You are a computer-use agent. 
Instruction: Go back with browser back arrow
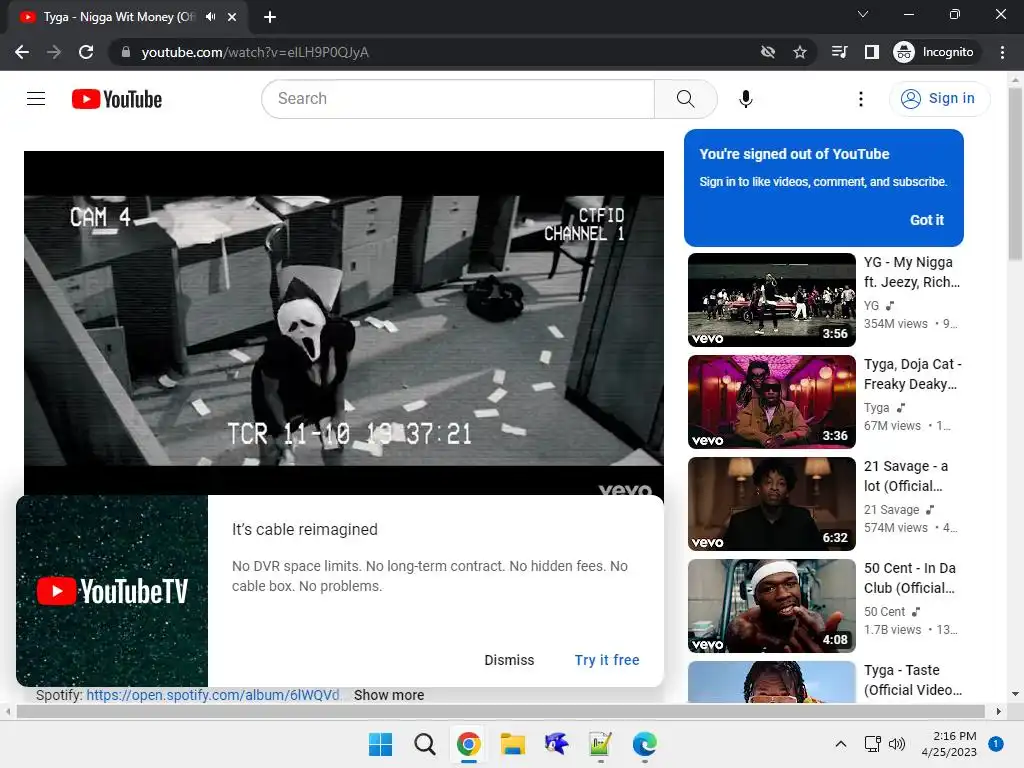tap(22, 52)
